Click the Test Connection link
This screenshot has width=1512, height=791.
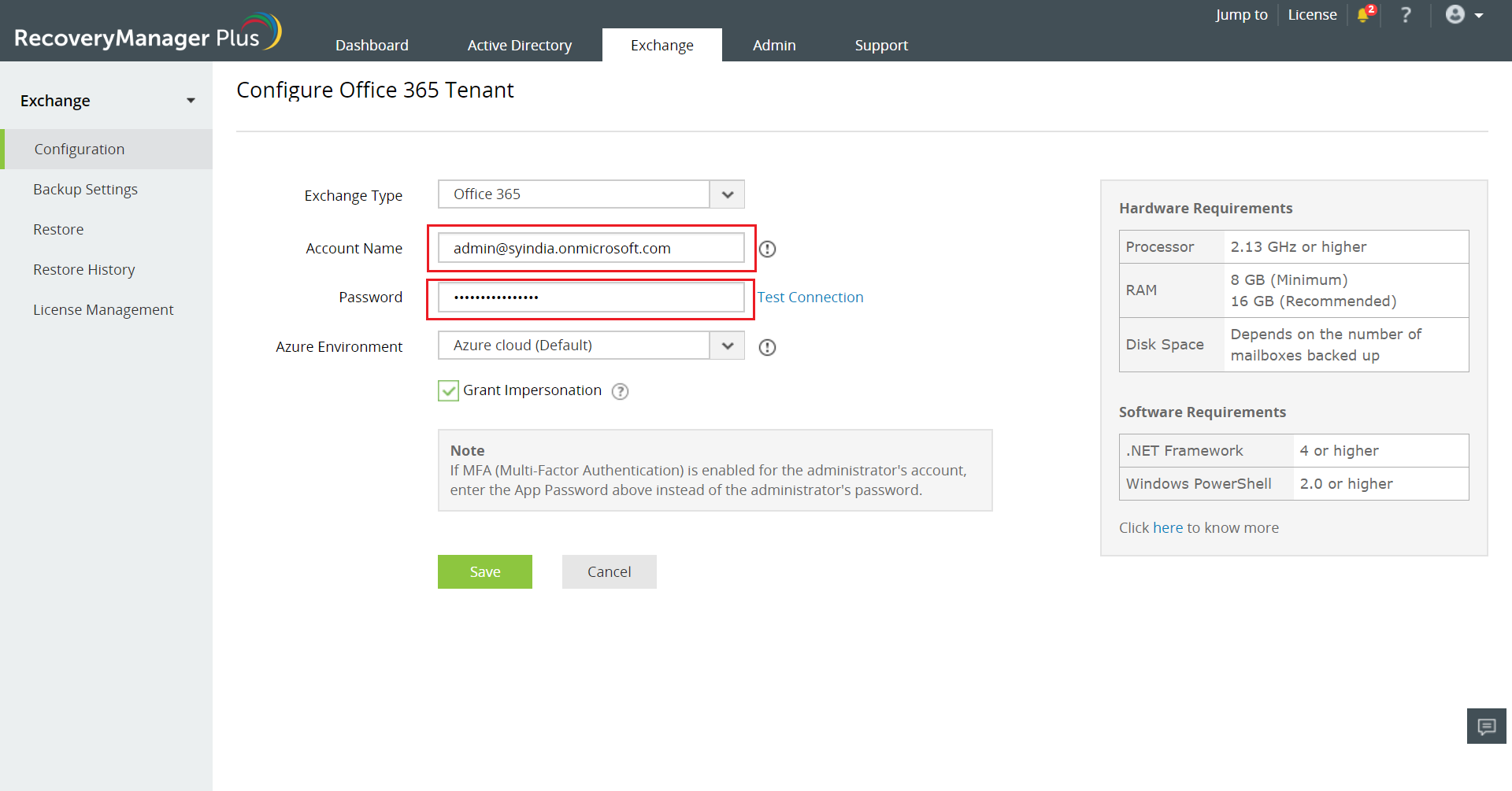pos(810,298)
